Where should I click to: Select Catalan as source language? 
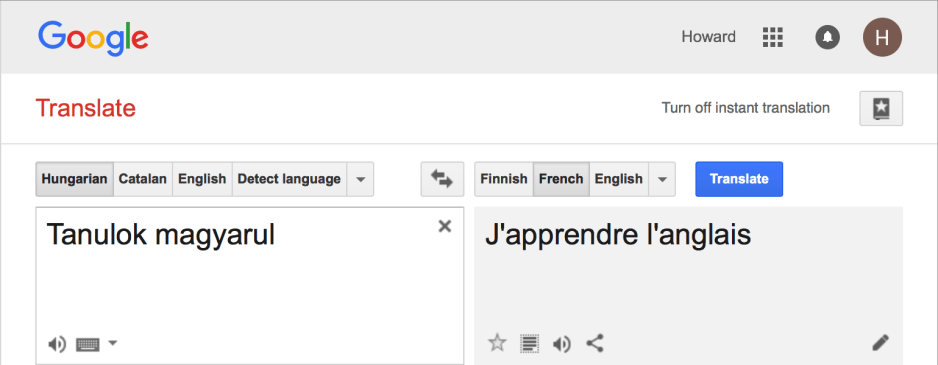click(142, 179)
